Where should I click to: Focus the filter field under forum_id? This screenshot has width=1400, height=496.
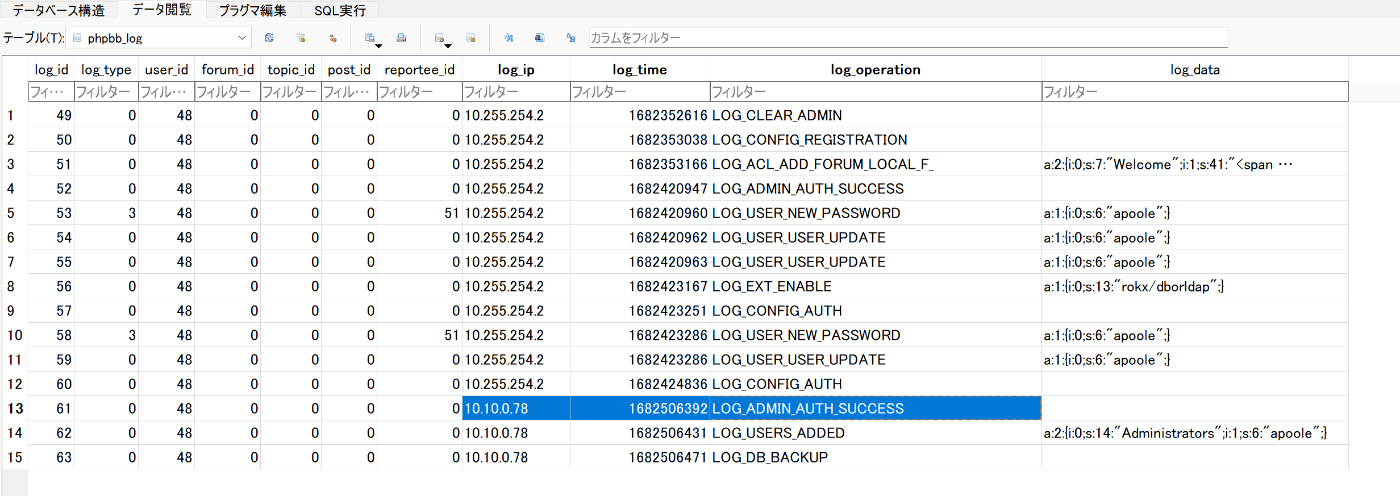coord(227,92)
